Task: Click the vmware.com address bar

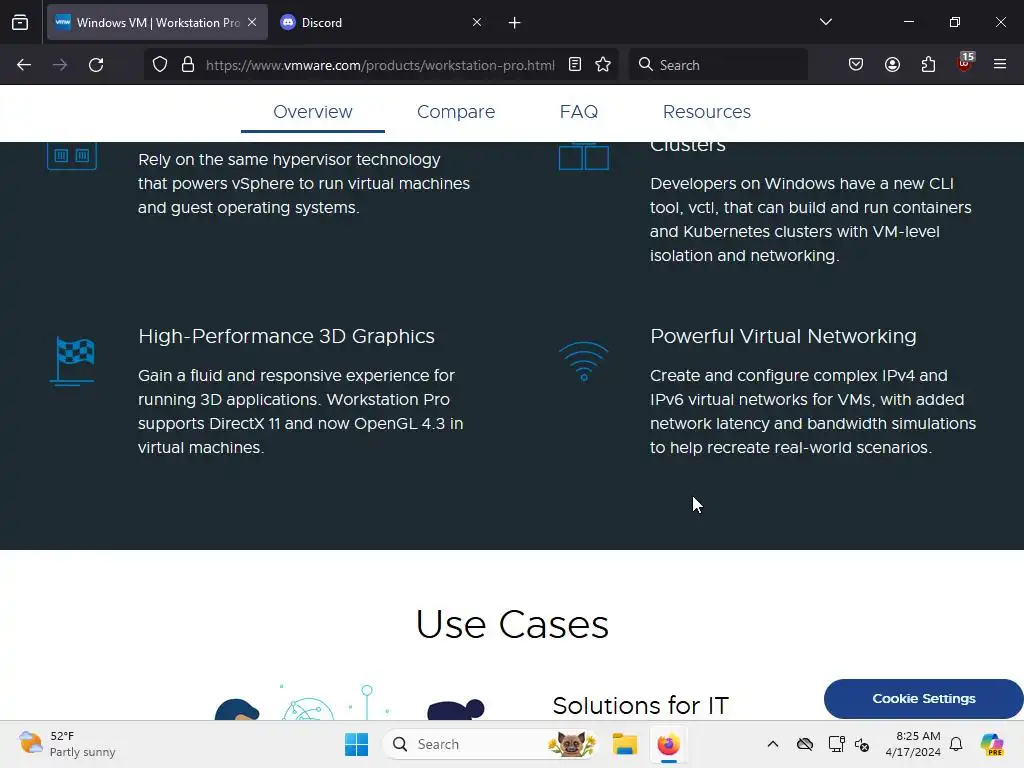Action: (x=380, y=65)
